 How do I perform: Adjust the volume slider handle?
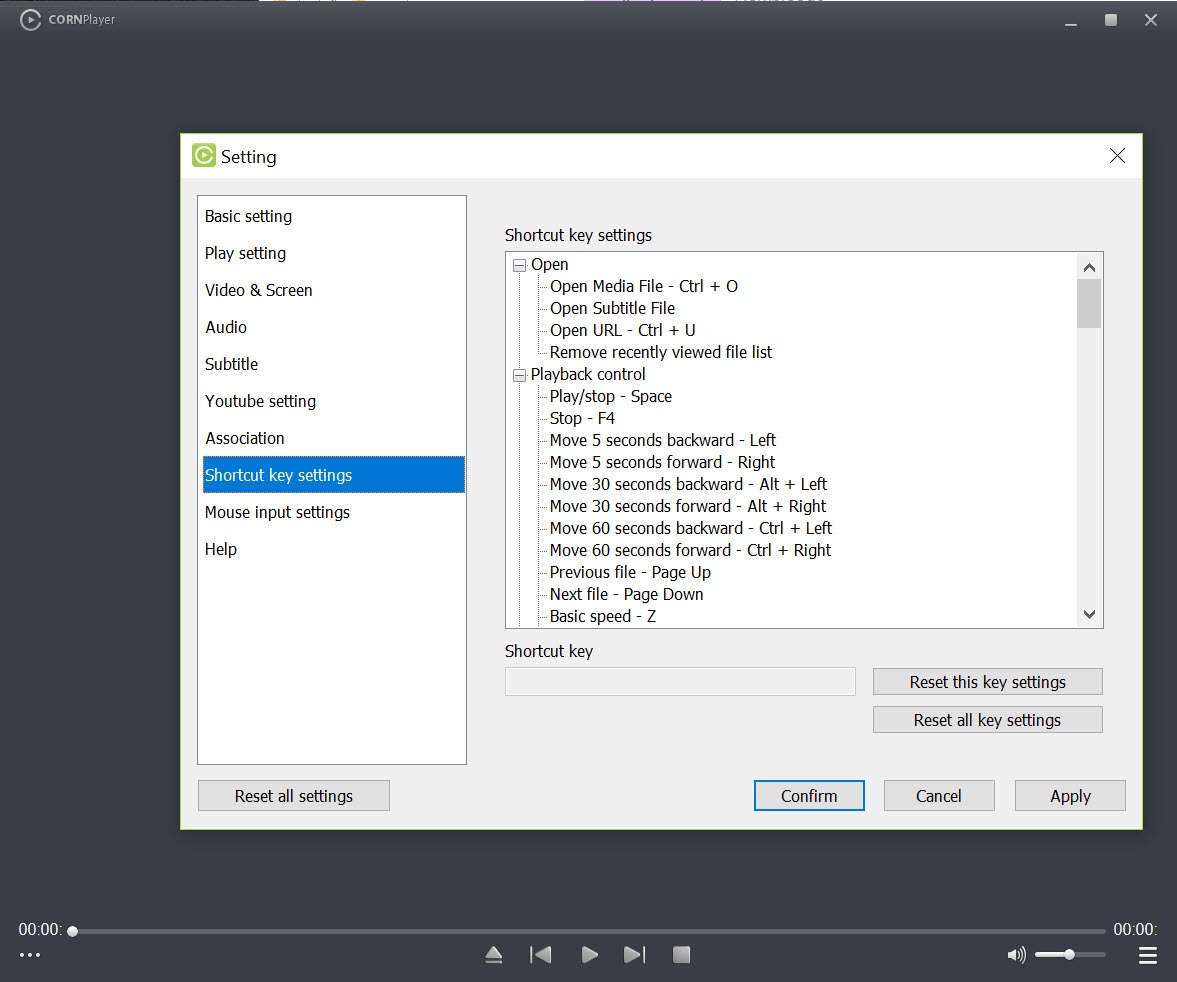1069,954
